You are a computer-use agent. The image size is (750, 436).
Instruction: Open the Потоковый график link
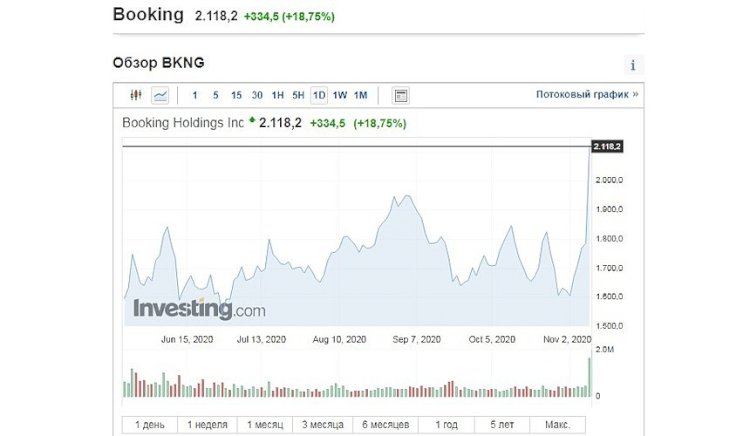point(587,96)
